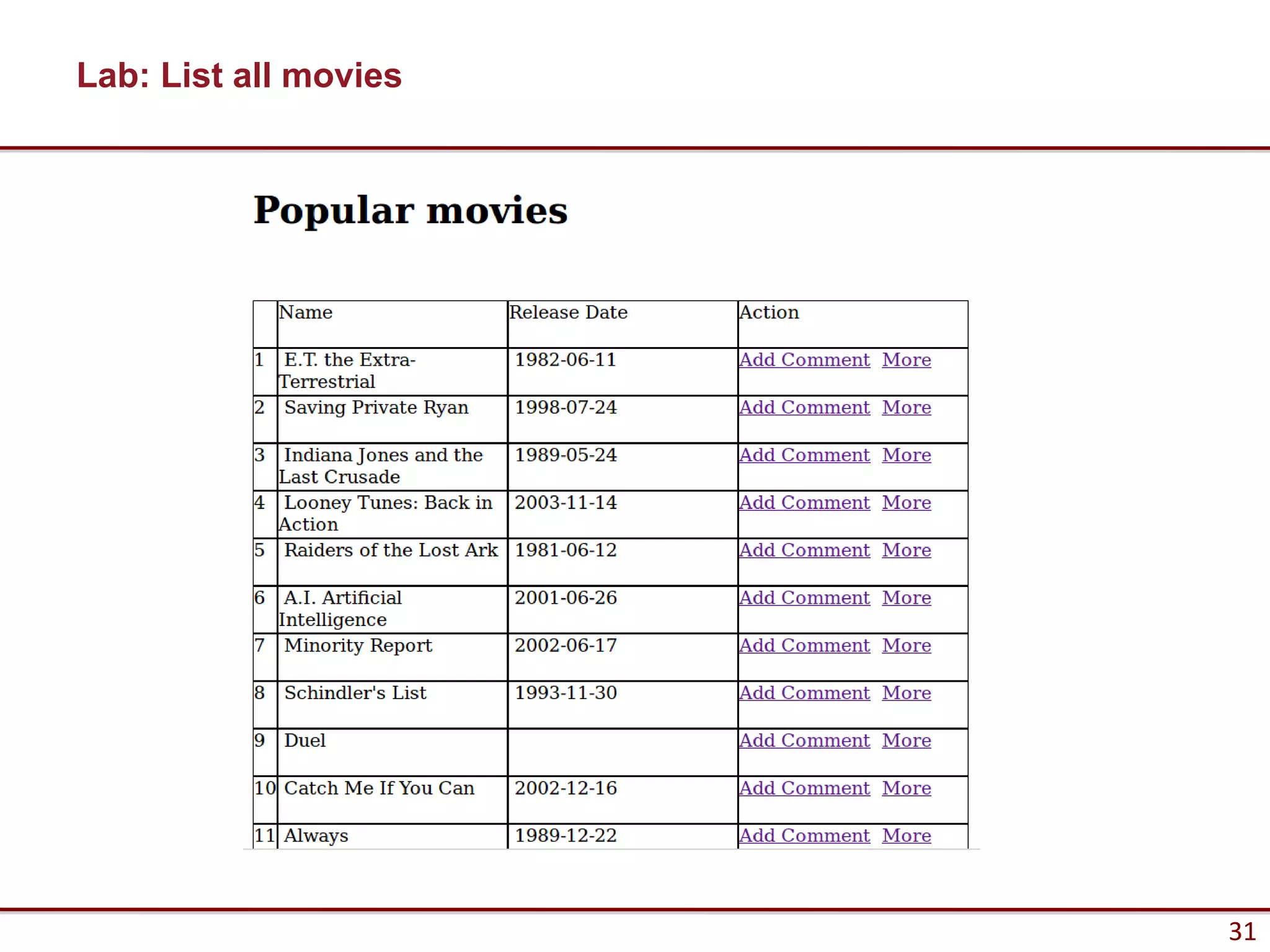1270x952 pixels.
Task: Click the Popular movies heading
Action: 411,210
